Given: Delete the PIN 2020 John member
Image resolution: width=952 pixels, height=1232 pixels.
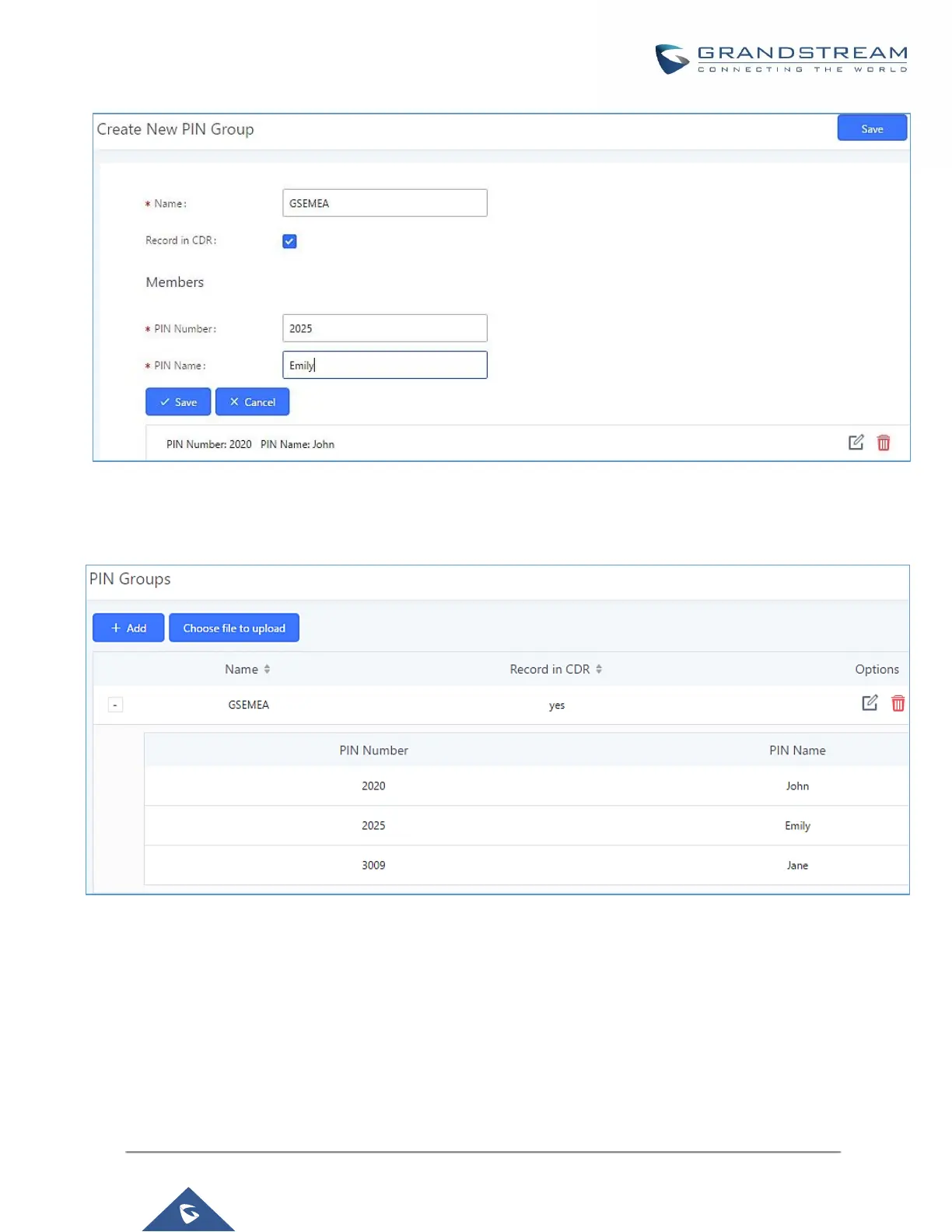Looking at the screenshot, I should click(884, 443).
